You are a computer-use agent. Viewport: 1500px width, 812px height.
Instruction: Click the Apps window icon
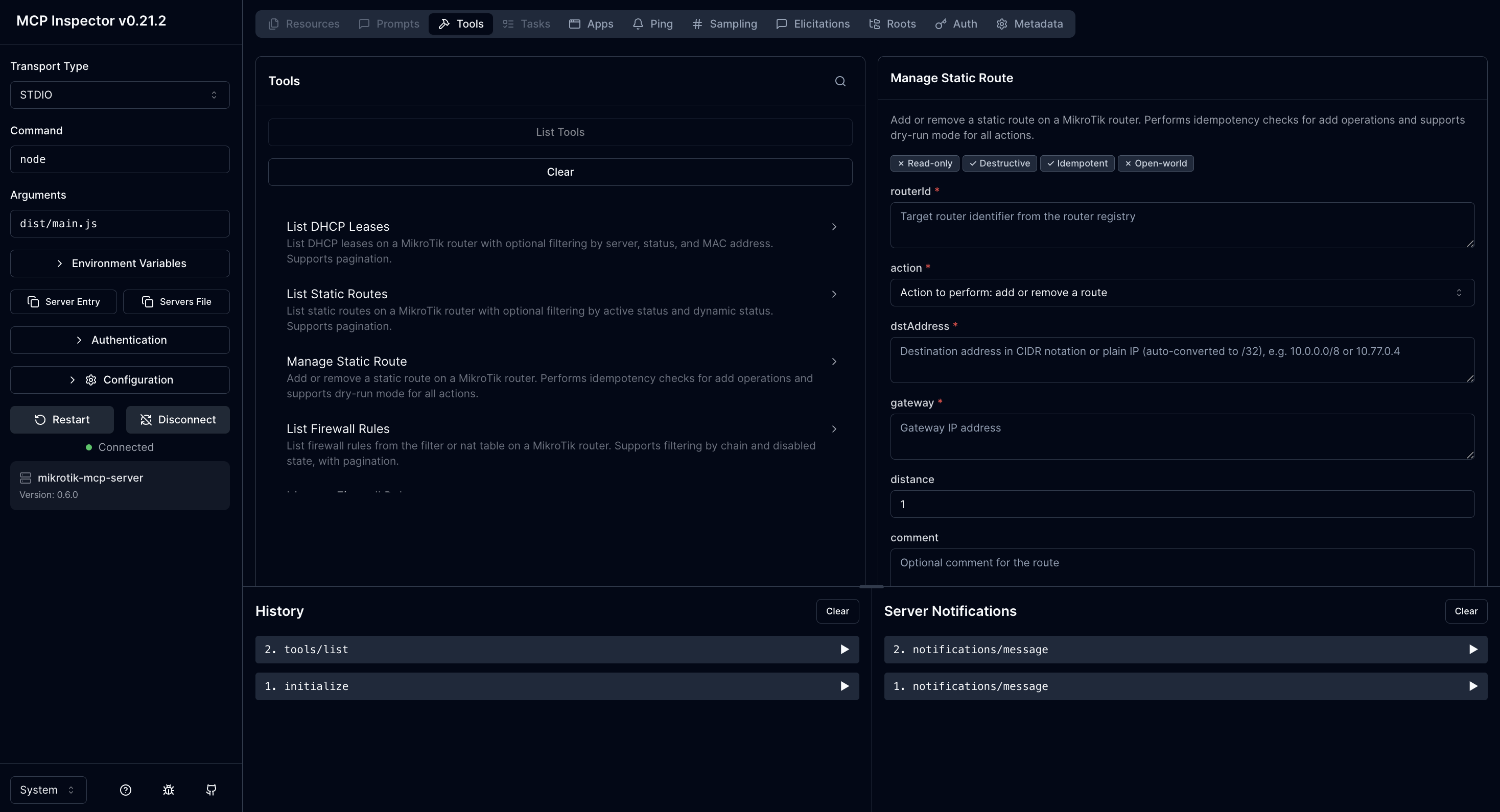click(x=575, y=24)
